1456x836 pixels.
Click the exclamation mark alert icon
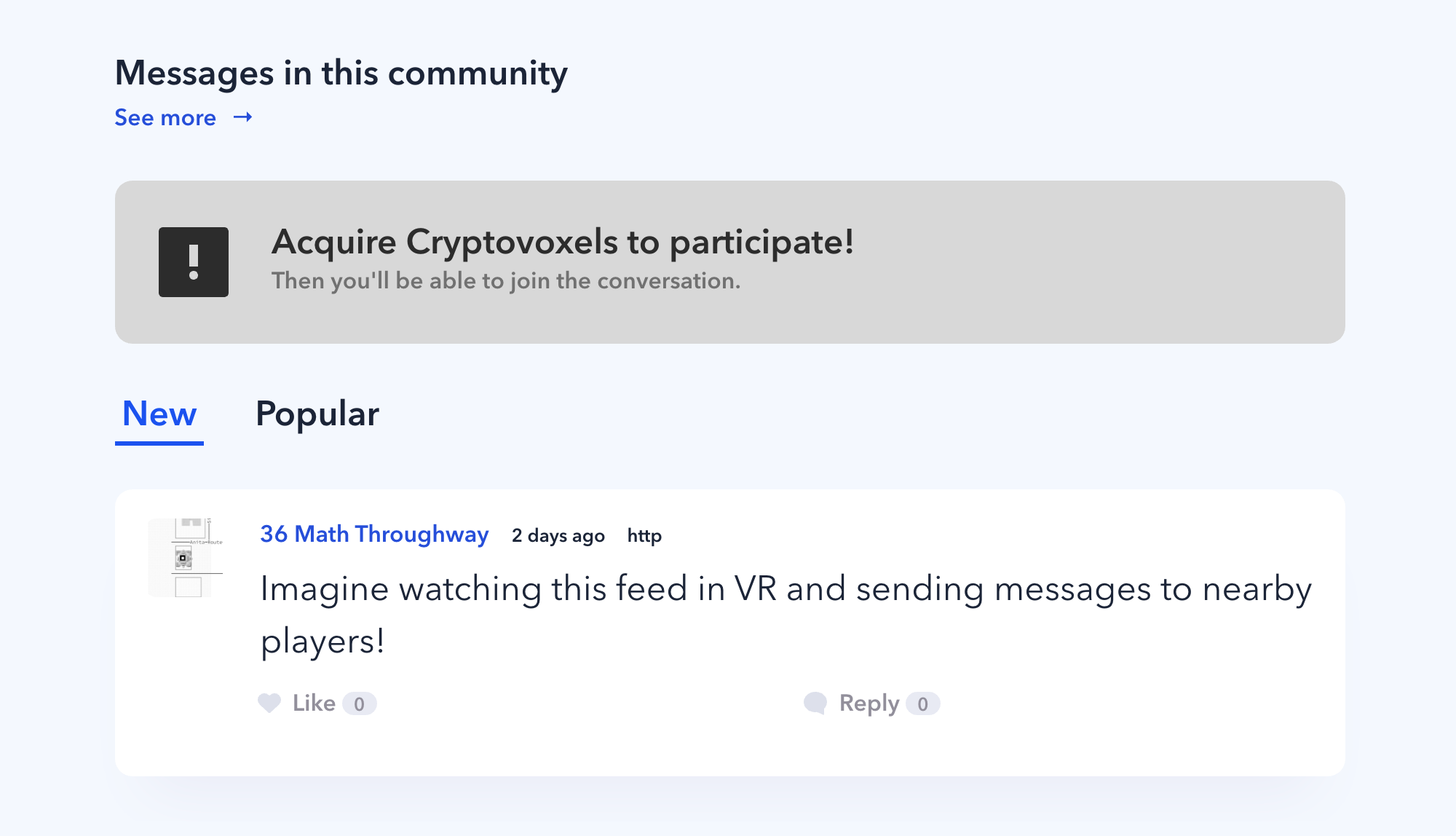pyautogui.click(x=194, y=262)
